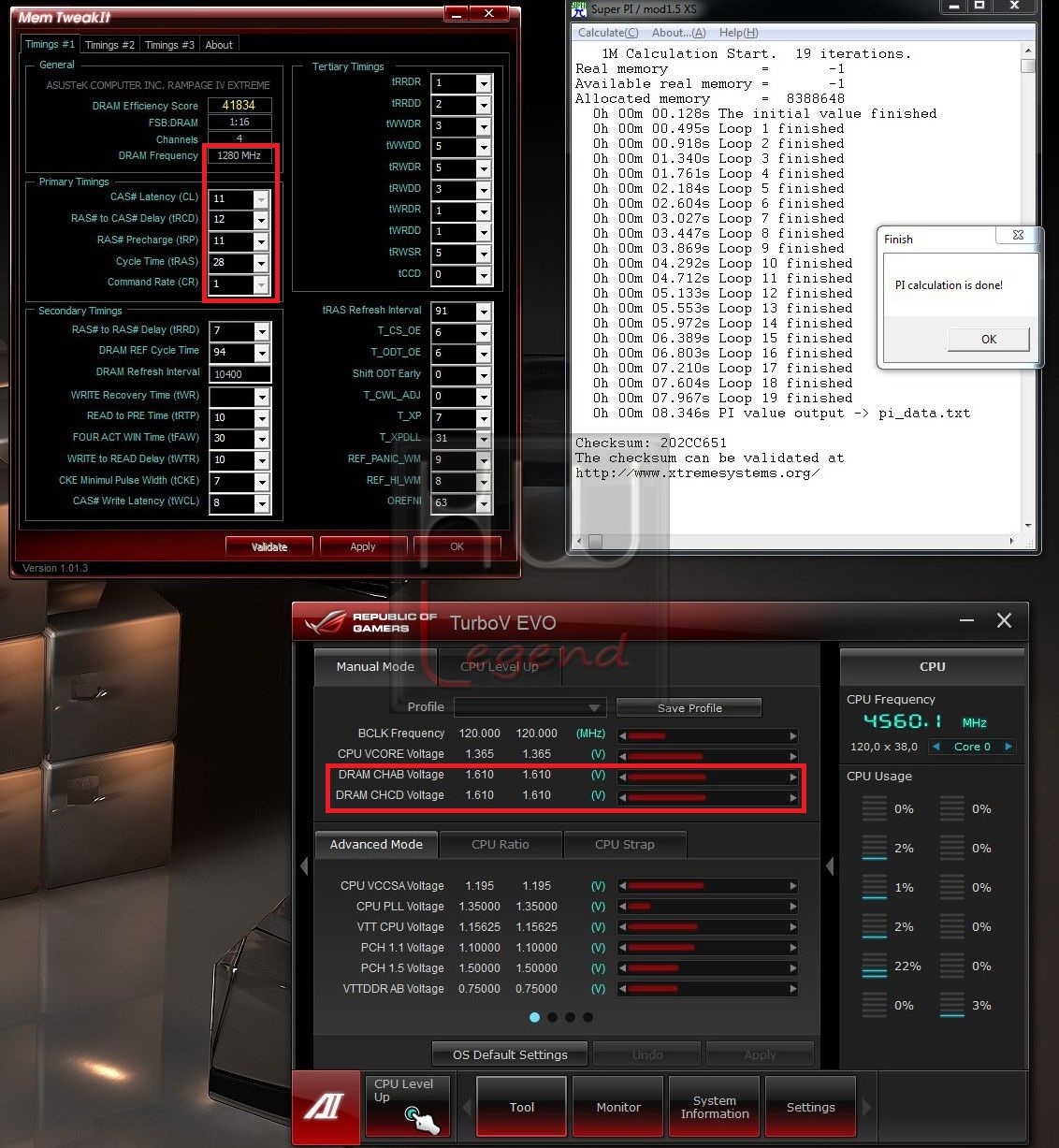The image size is (1059, 1148).
Task: Click the DRAM Refresh Interval input field
Action: point(241,374)
